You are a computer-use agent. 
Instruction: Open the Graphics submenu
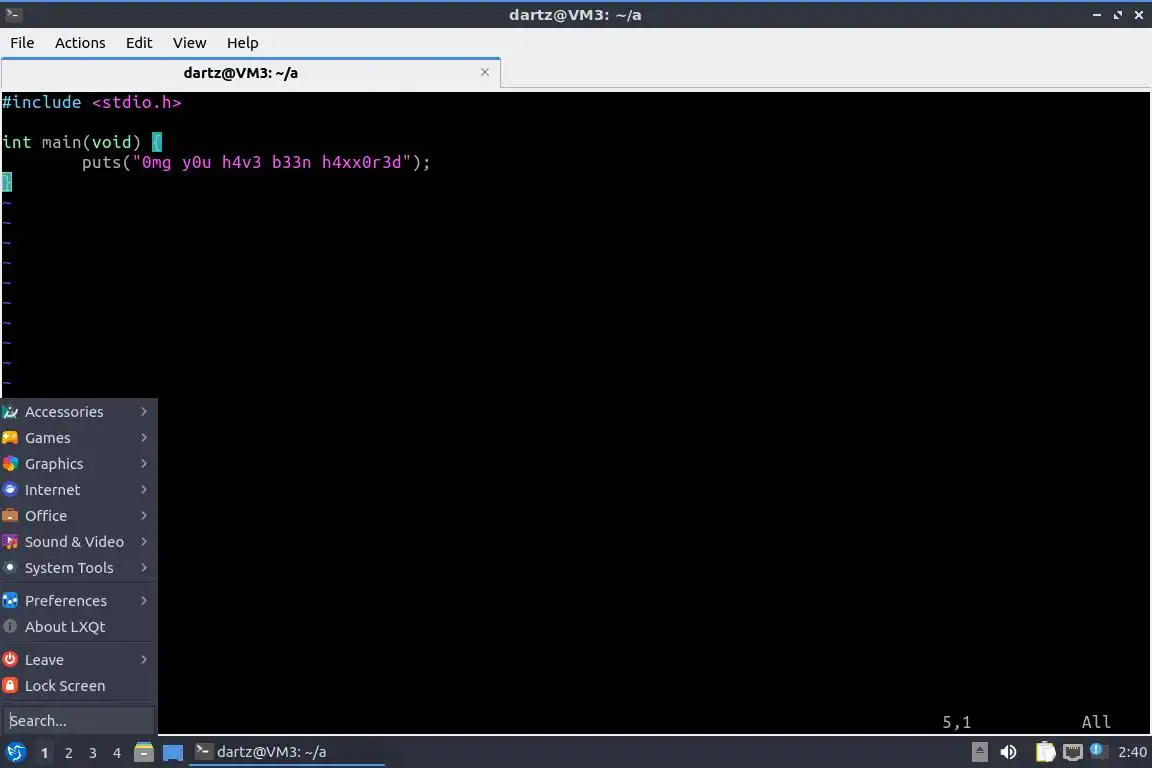[x=79, y=464]
